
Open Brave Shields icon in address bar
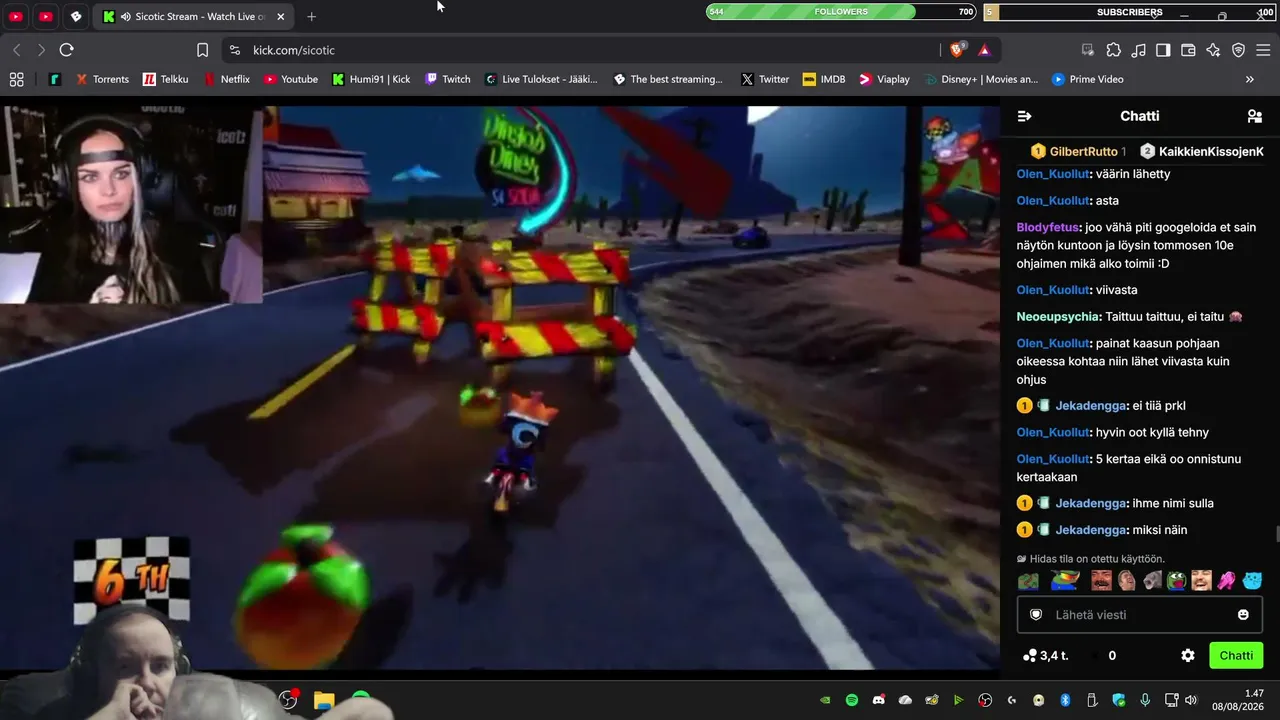957,50
